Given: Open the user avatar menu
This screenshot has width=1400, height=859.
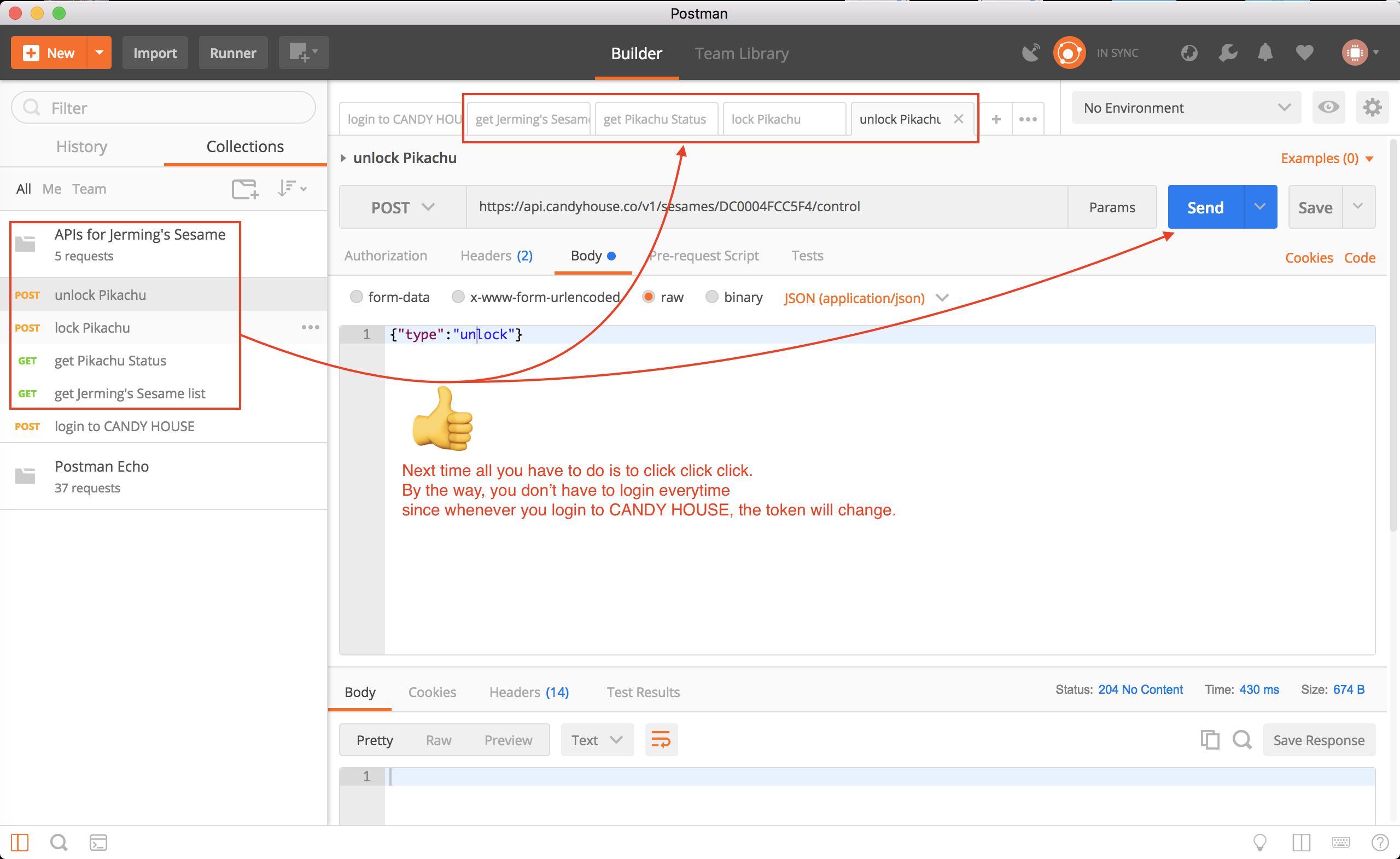Looking at the screenshot, I should click(x=1360, y=53).
